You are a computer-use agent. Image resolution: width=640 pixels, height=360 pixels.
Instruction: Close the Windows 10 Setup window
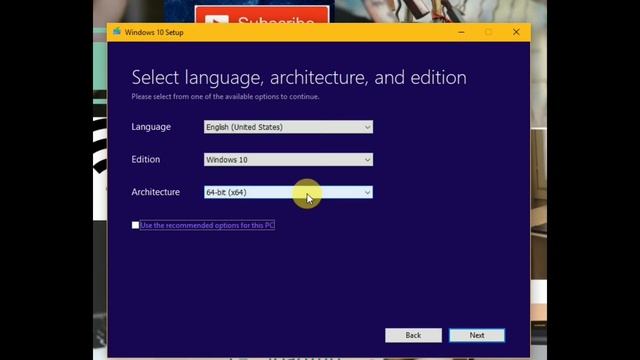[x=516, y=32]
